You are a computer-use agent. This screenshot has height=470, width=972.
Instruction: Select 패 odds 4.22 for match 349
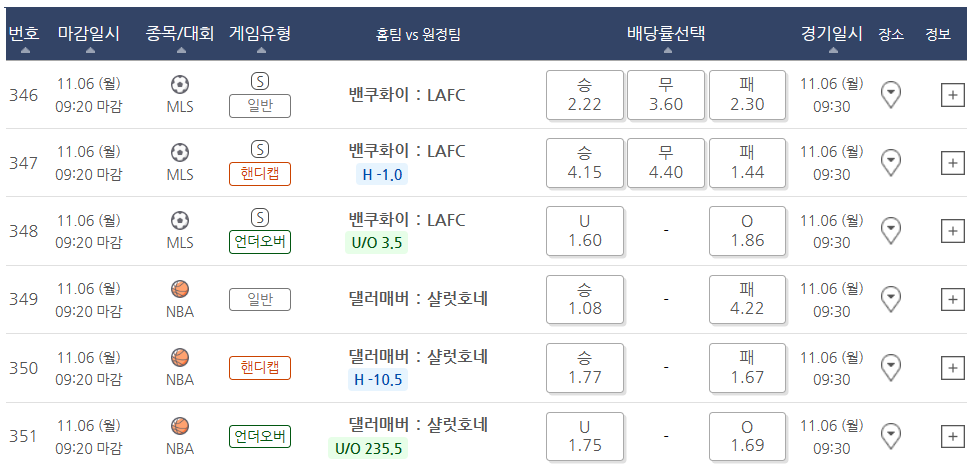(x=748, y=299)
